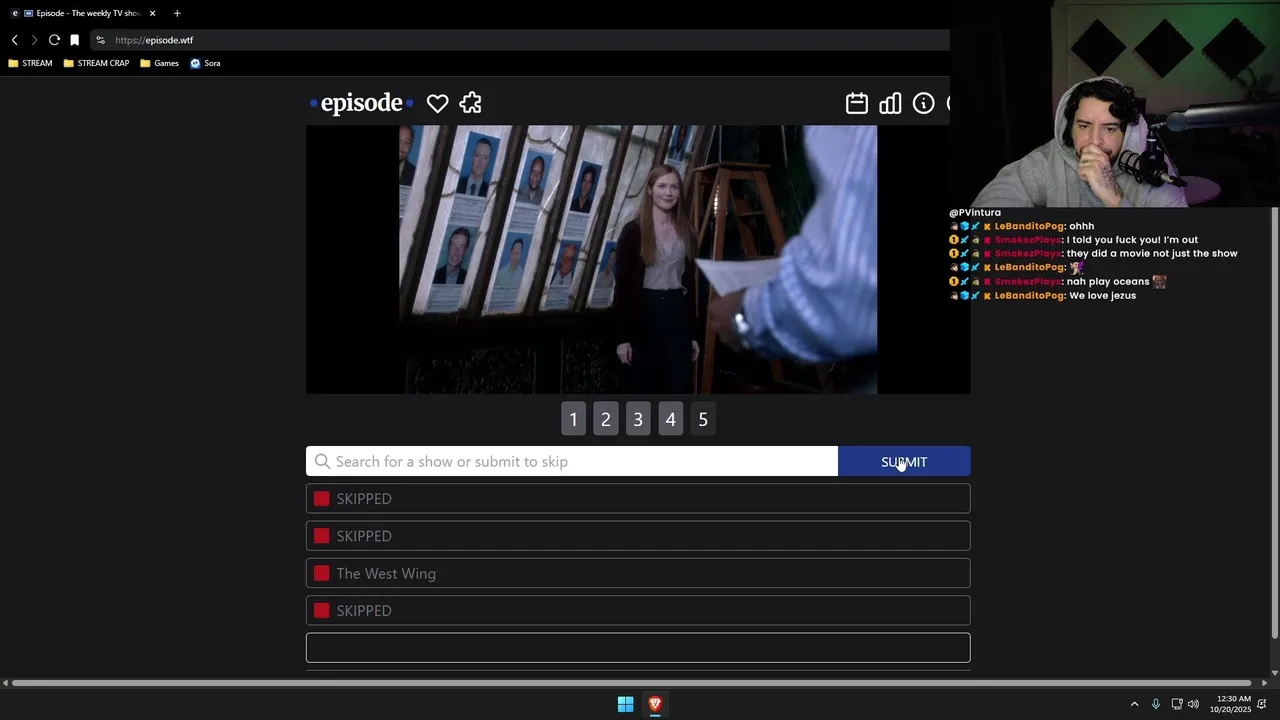Open the Sora bookmark
The width and height of the screenshot is (1280, 720).
(205, 63)
